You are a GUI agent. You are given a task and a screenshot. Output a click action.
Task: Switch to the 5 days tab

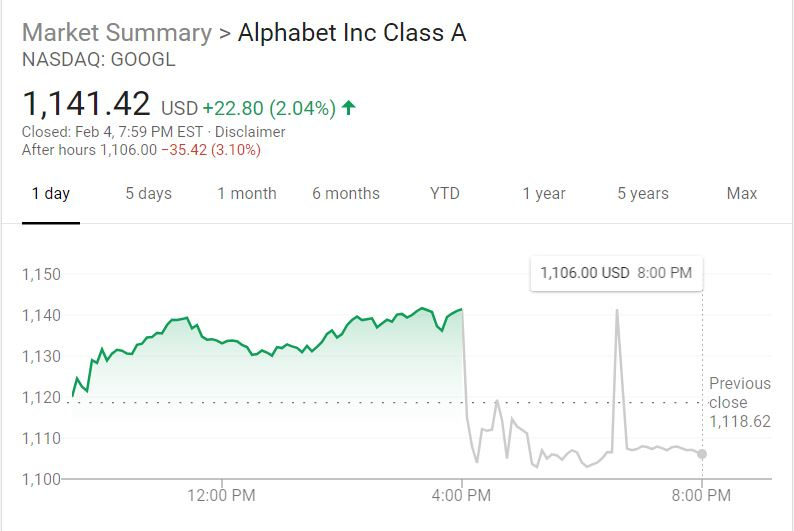148,194
